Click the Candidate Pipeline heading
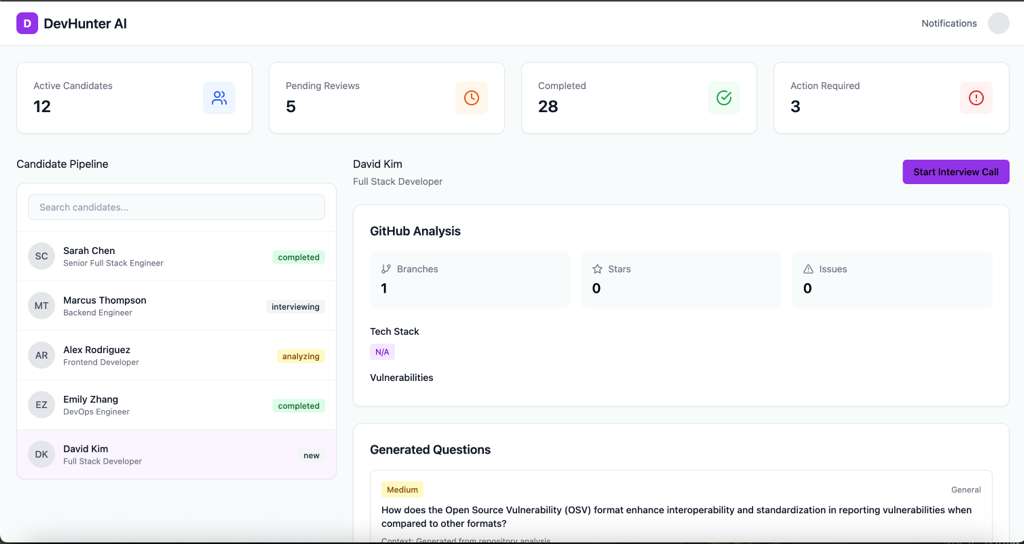Viewport: 1024px width, 544px height. 62,164
